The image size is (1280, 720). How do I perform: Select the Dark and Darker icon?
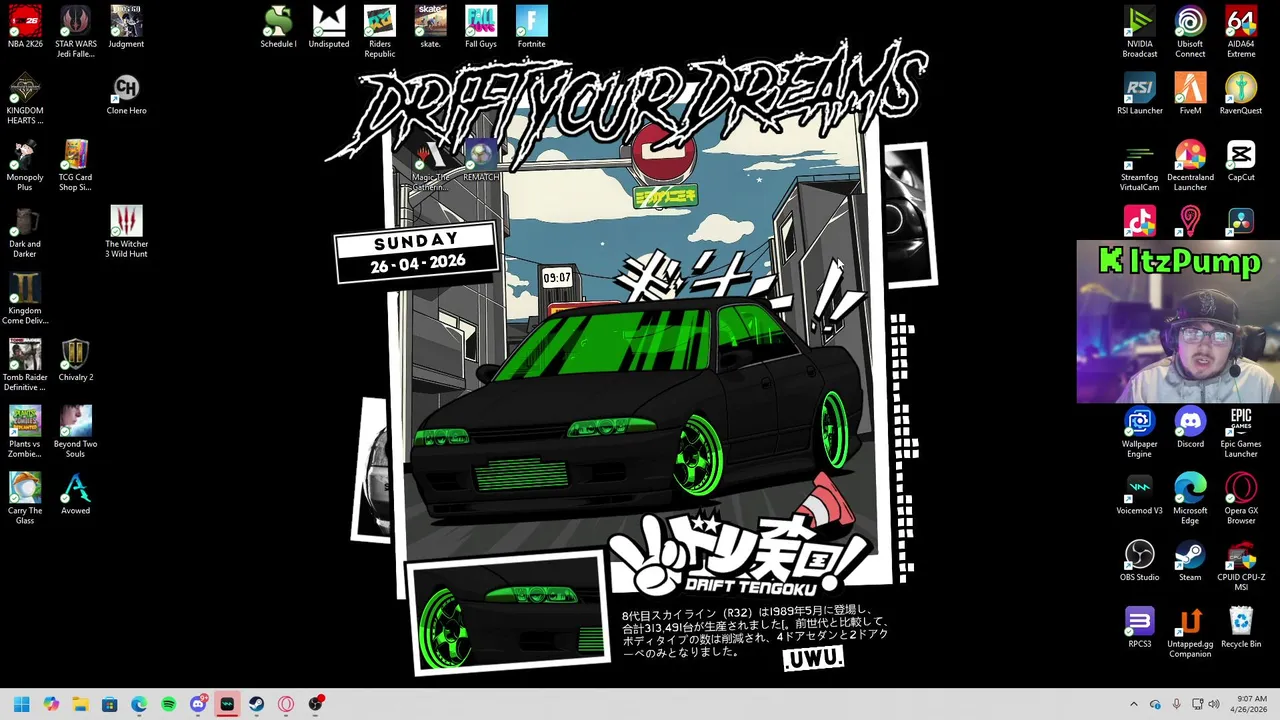(25, 232)
